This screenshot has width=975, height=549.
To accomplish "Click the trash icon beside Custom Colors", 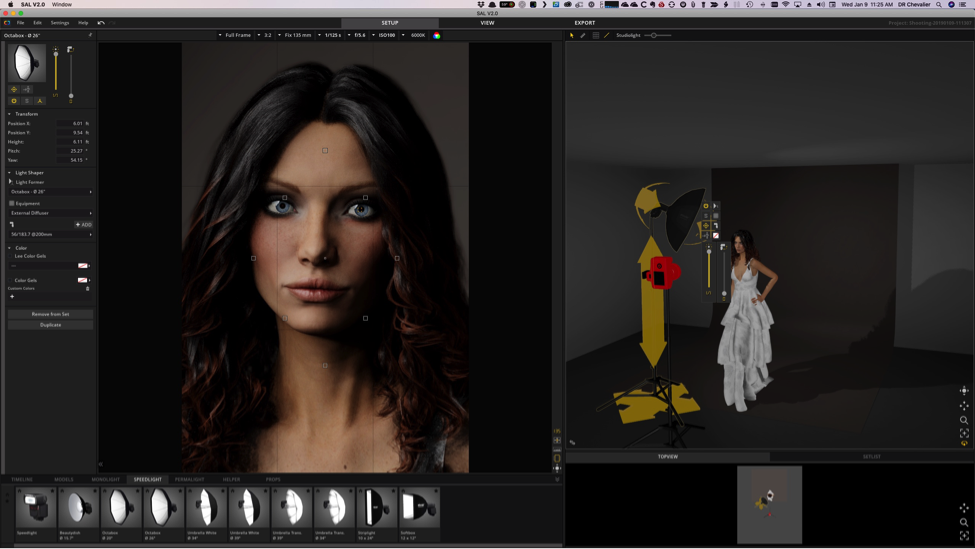I will (88, 288).
